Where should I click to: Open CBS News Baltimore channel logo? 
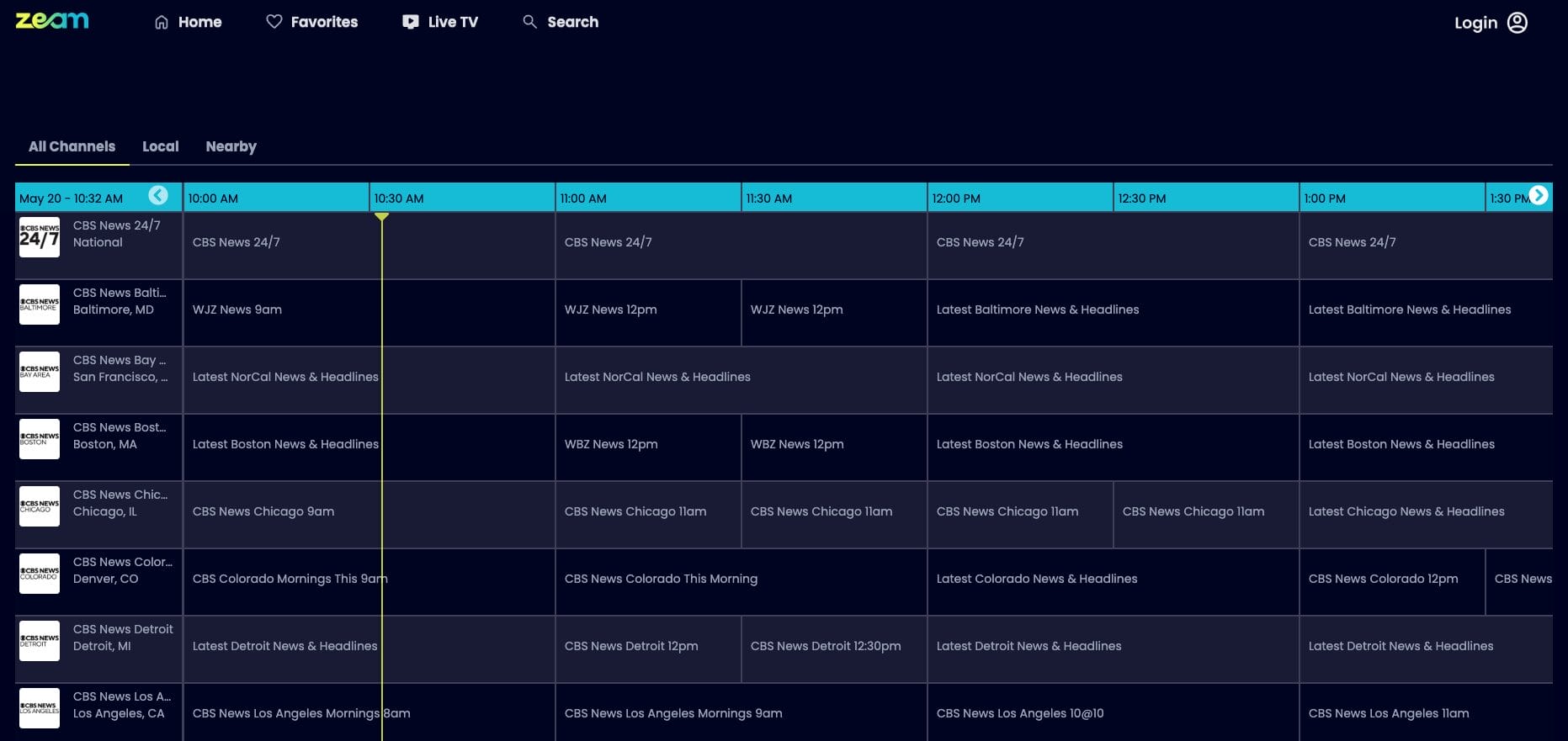coord(40,304)
